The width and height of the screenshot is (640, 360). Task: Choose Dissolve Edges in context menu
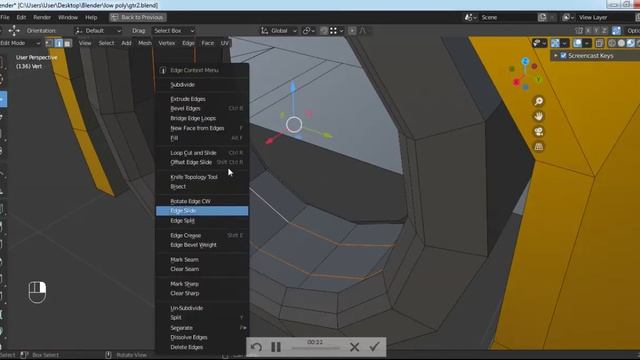click(202, 337)
